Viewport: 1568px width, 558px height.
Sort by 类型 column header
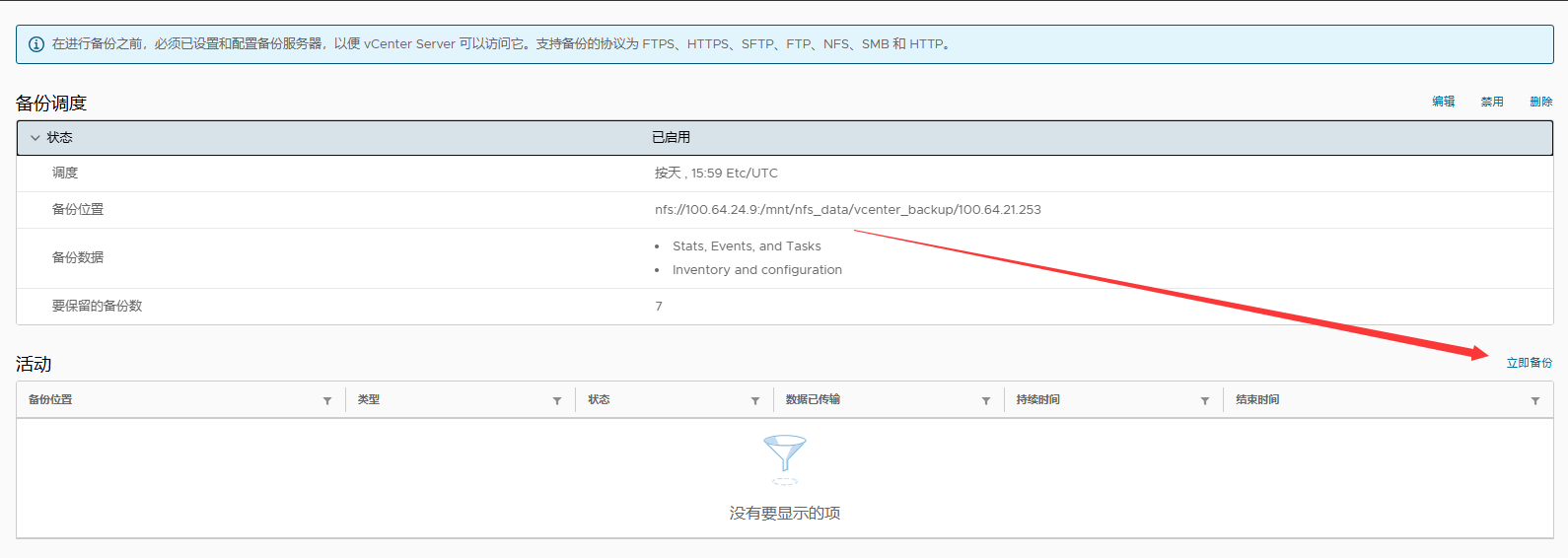pyautogui.click(x=369, y=399)
